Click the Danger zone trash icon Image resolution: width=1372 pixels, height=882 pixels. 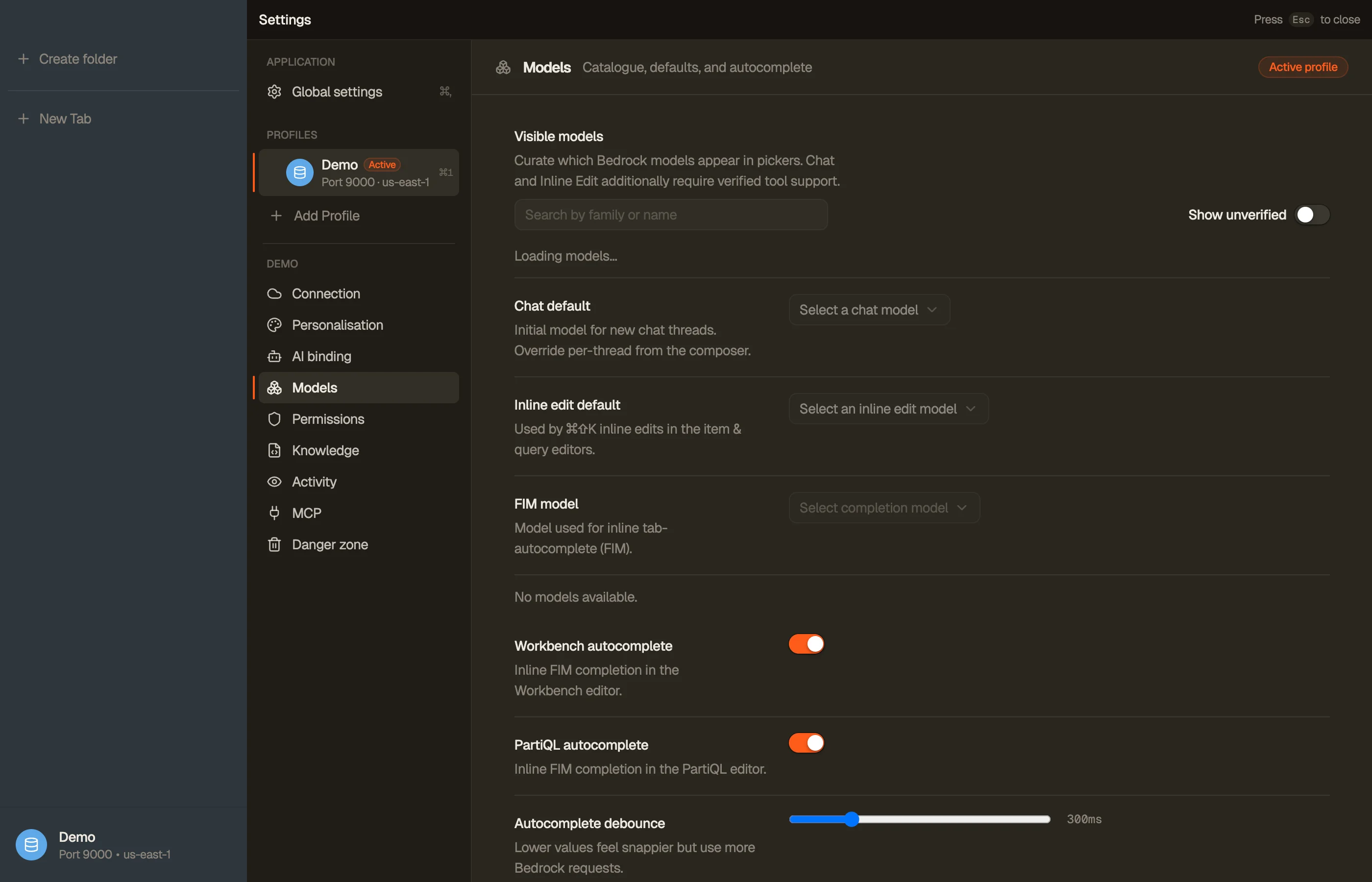click(x=274, y=544)
